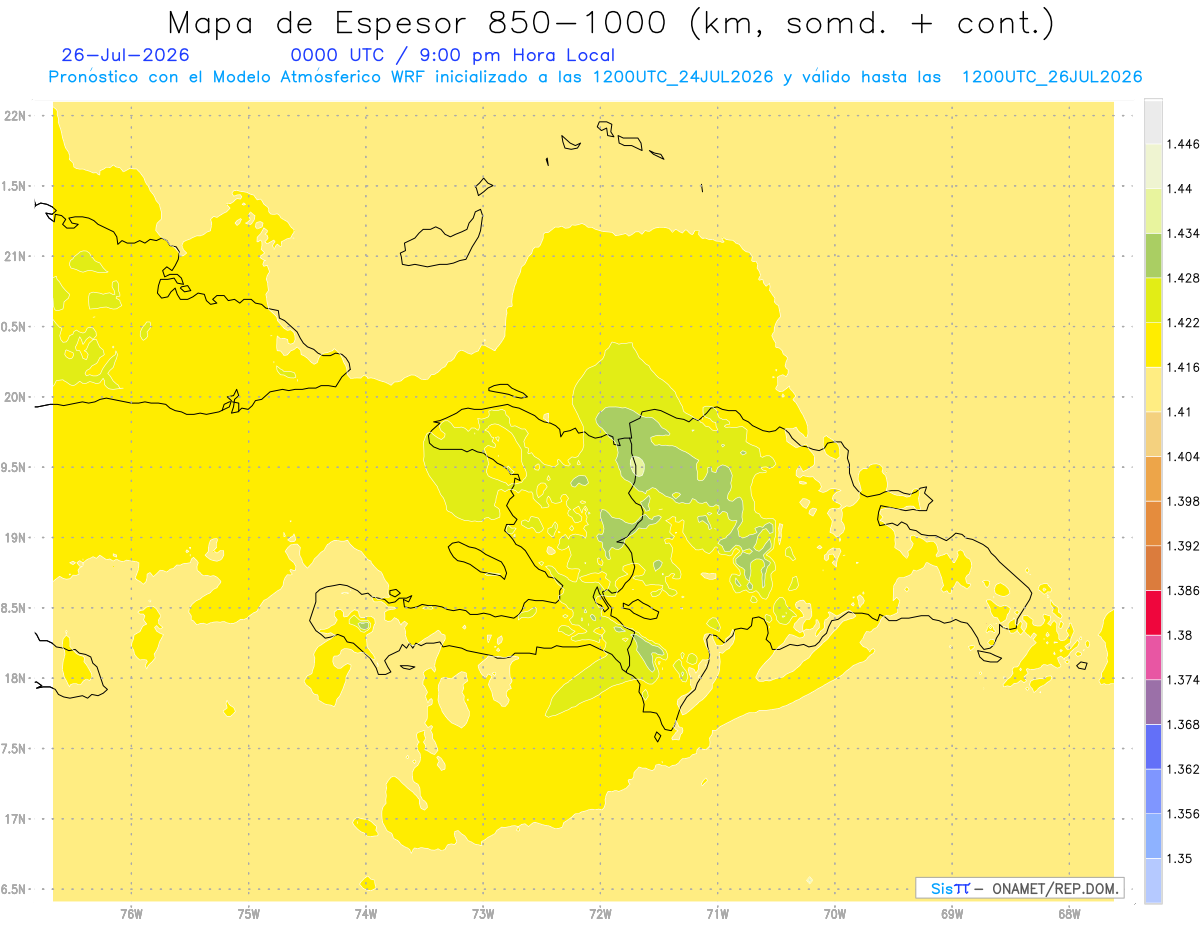Click the '19N' latitude label
Image resolution: width=1200 pixels, height=927 pixels.
[x=15, y=538]
